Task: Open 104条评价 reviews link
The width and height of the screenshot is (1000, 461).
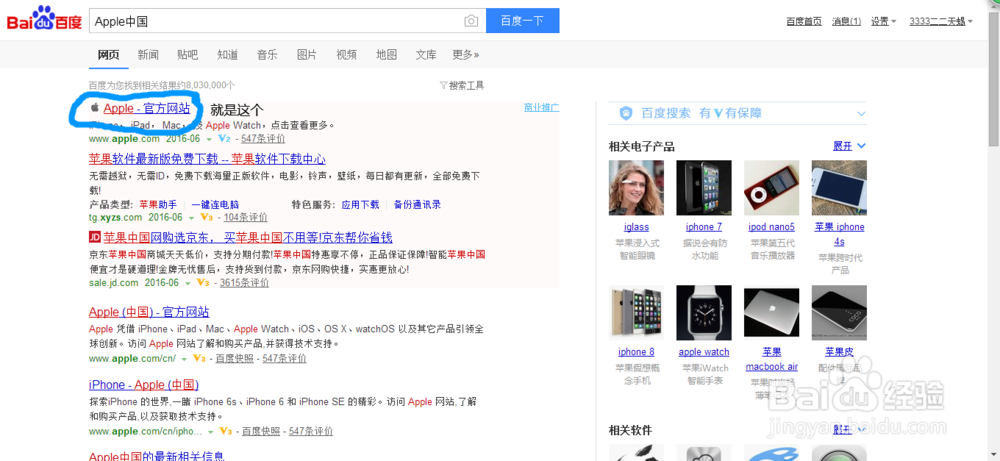Action: click(245, 217)
